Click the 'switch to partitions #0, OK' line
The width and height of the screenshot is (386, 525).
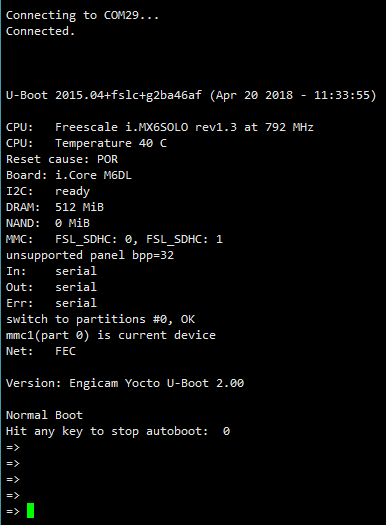click(x=100, y=319)
